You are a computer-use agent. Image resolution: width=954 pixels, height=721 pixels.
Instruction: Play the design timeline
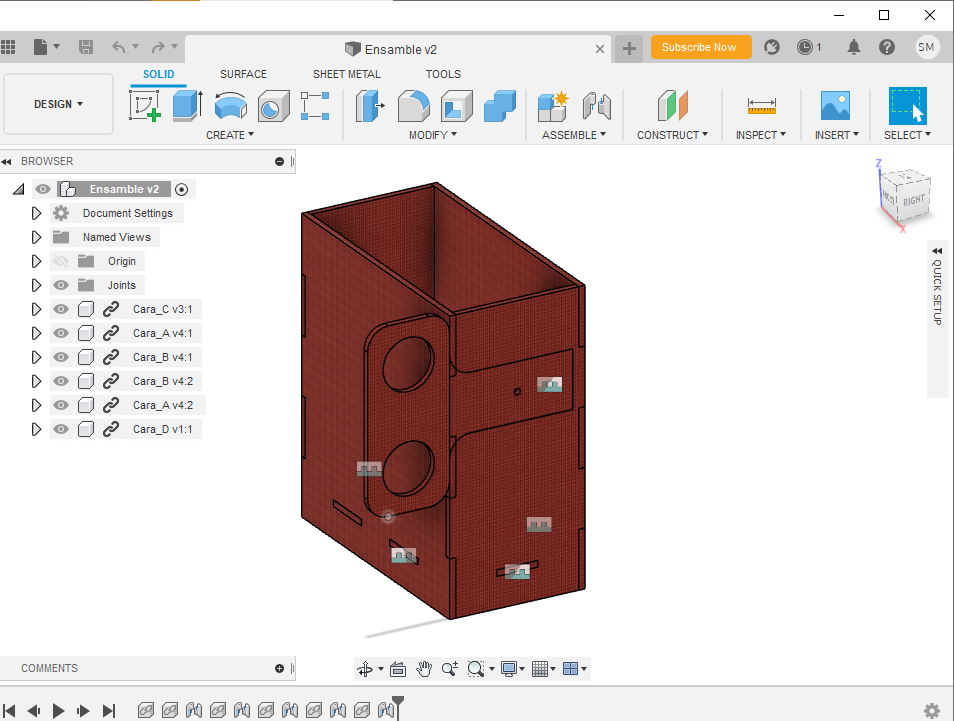click(58, 711)
